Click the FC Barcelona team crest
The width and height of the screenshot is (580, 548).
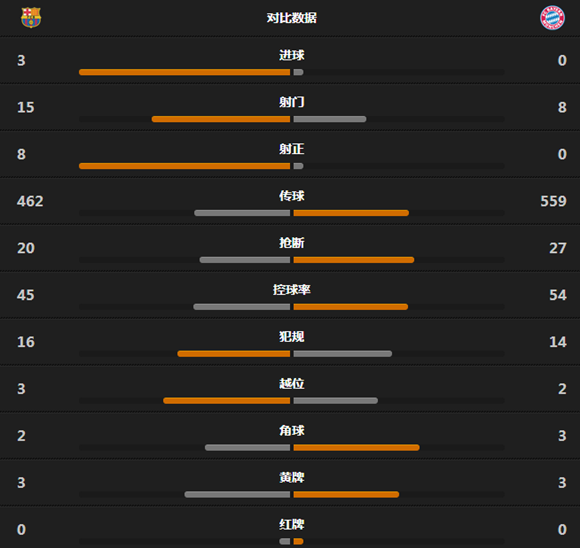click(x=31, y=18)
